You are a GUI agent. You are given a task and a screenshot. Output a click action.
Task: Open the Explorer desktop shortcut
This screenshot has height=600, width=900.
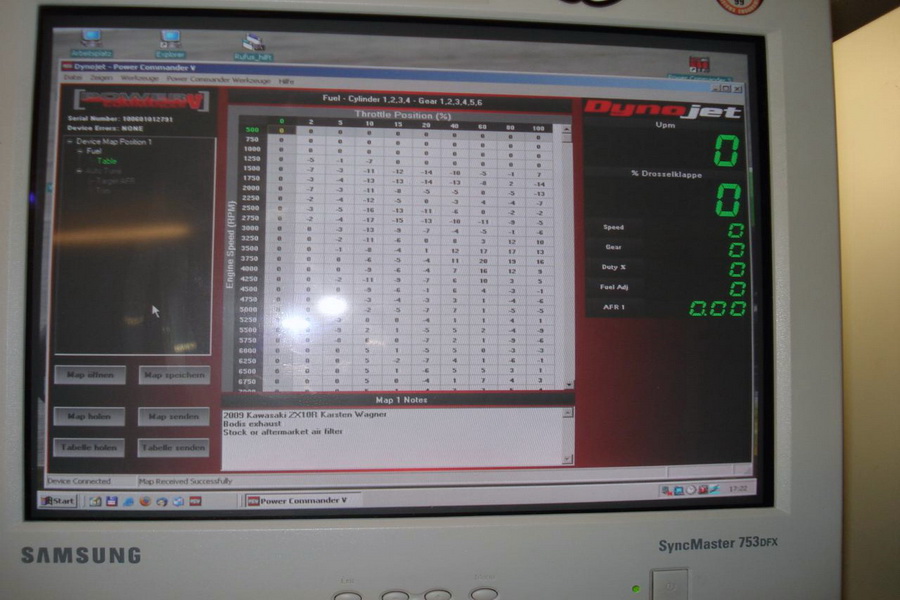click(x=171, y=40)
